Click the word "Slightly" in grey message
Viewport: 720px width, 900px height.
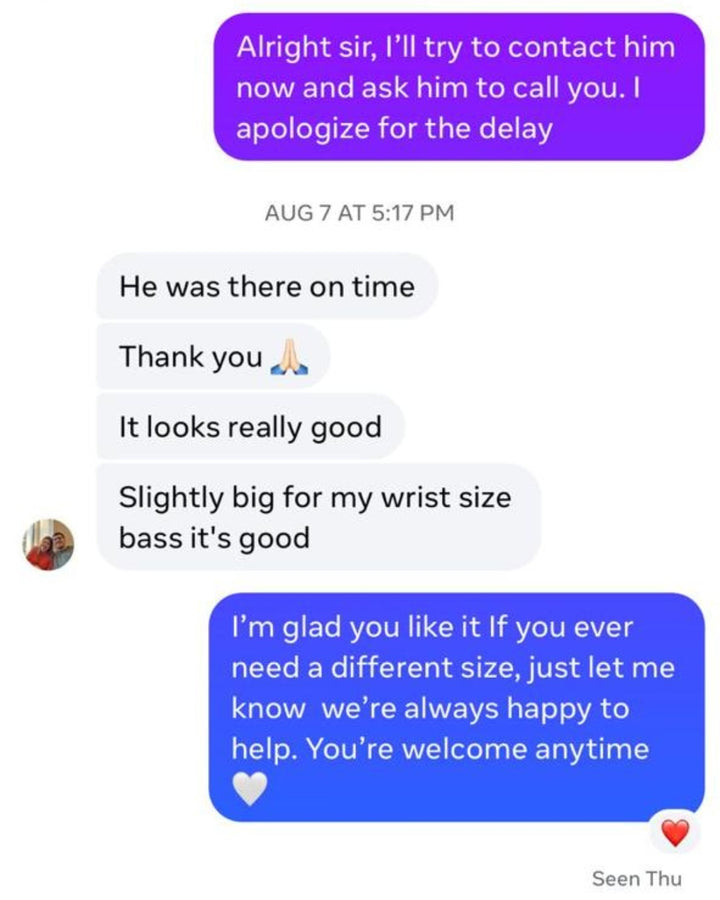coord(171,498)
